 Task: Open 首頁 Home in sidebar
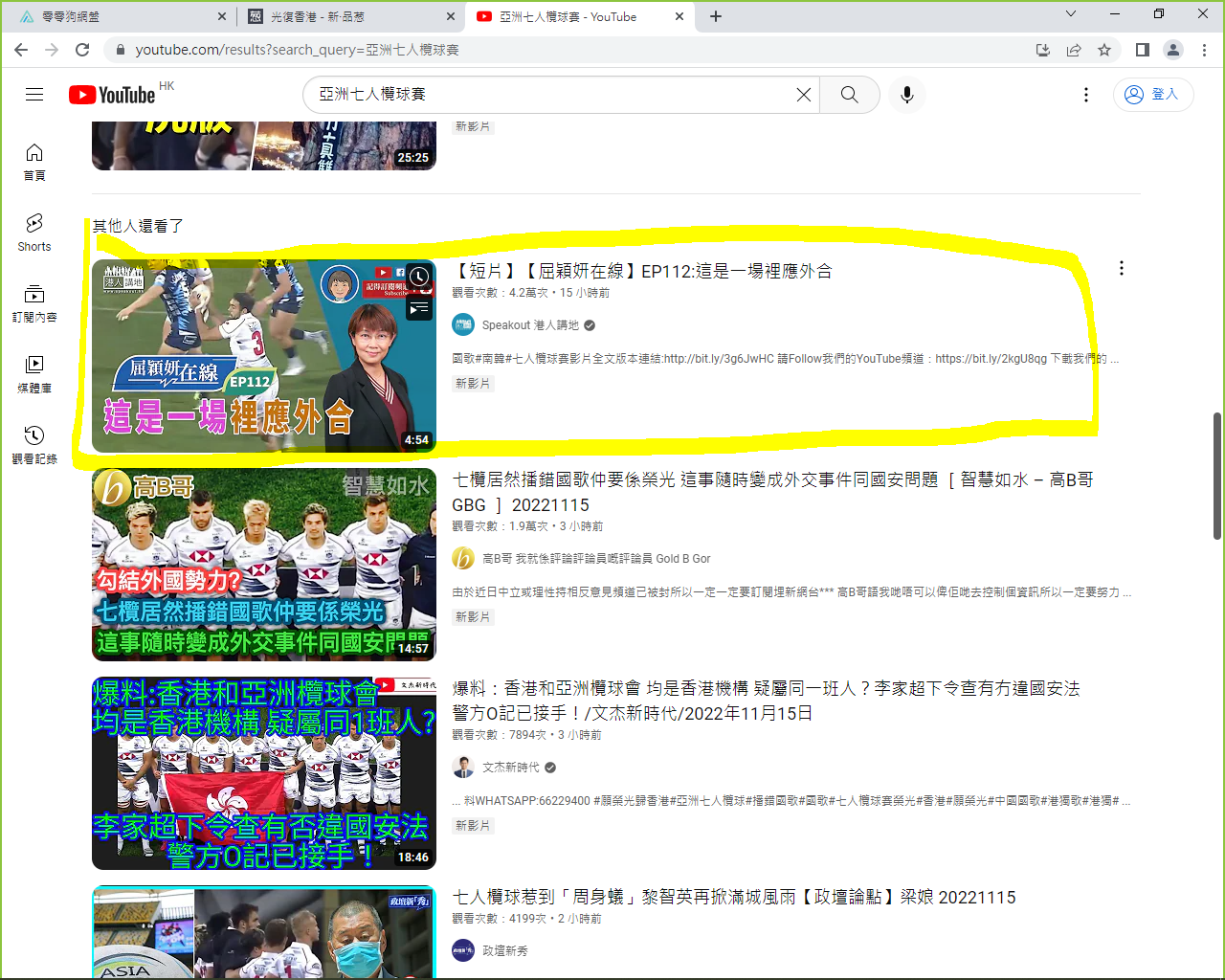(x=34, y=162)
